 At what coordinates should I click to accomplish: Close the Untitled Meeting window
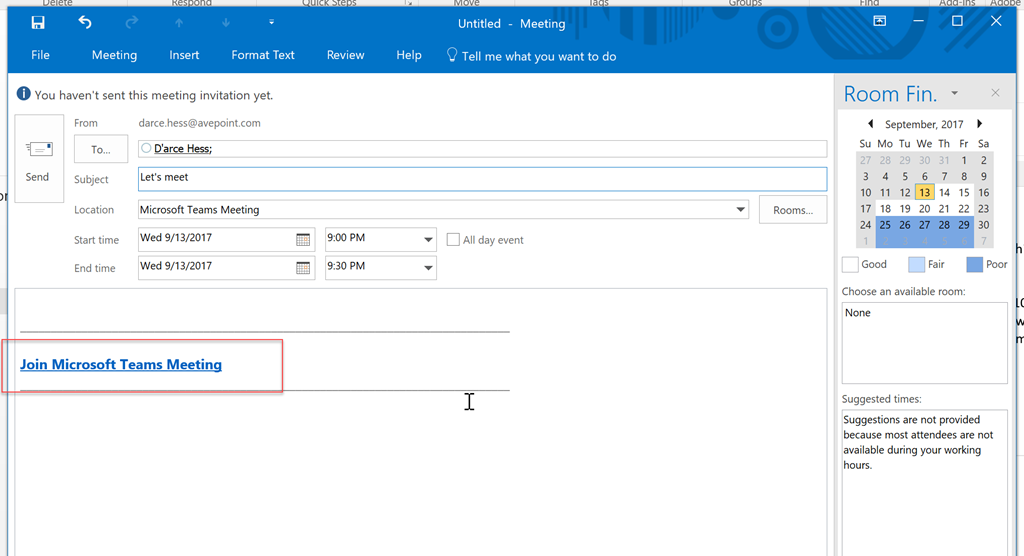[996, 21]
